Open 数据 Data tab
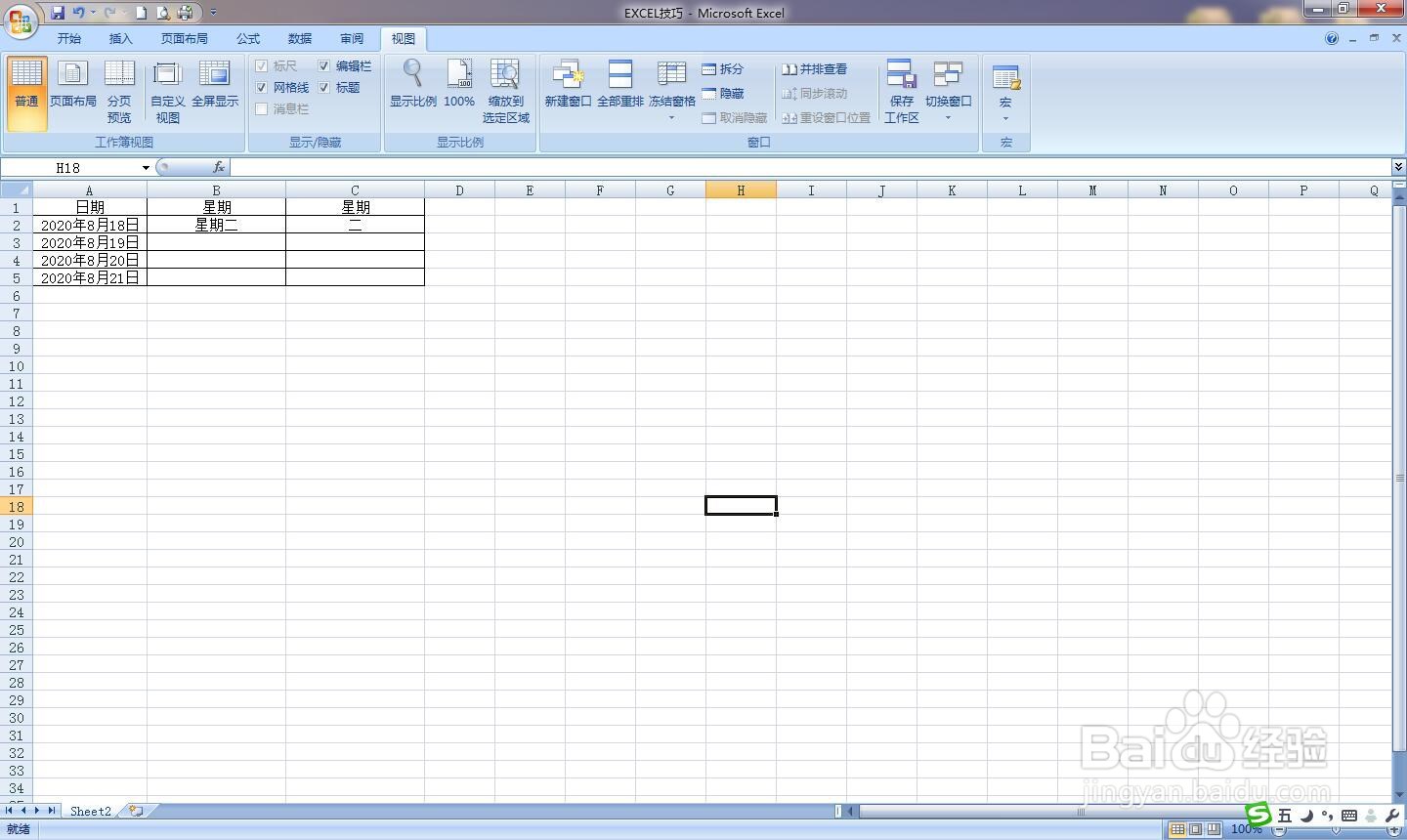 click(300, 39)
